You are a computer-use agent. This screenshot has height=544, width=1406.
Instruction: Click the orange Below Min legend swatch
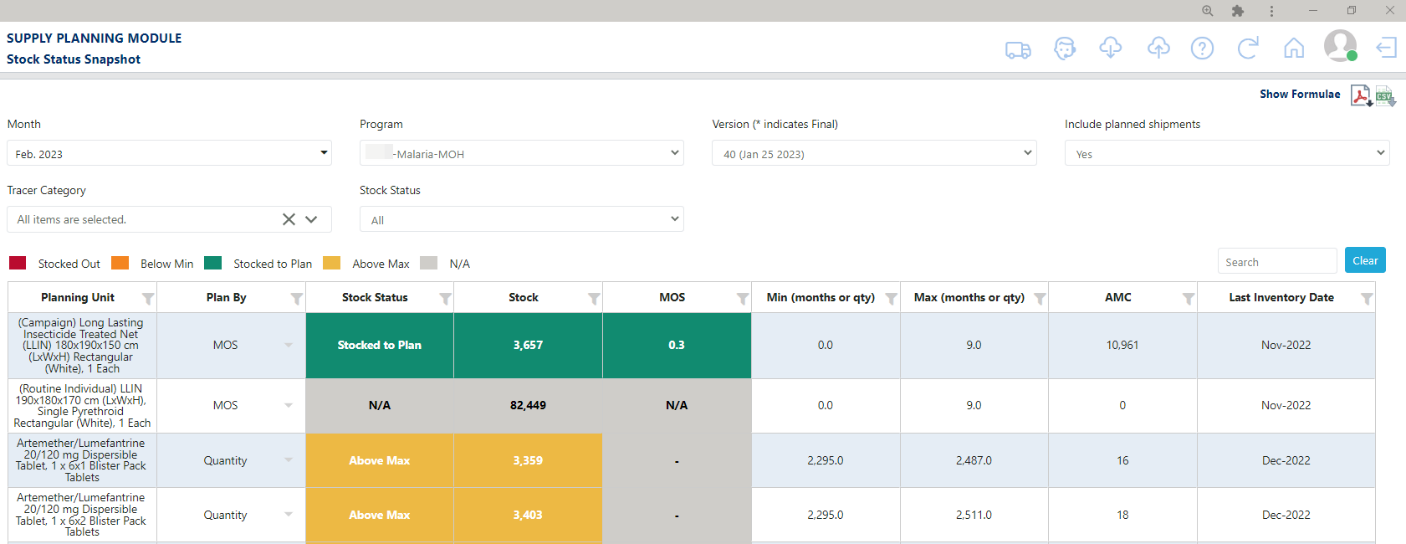pos(120,263)
